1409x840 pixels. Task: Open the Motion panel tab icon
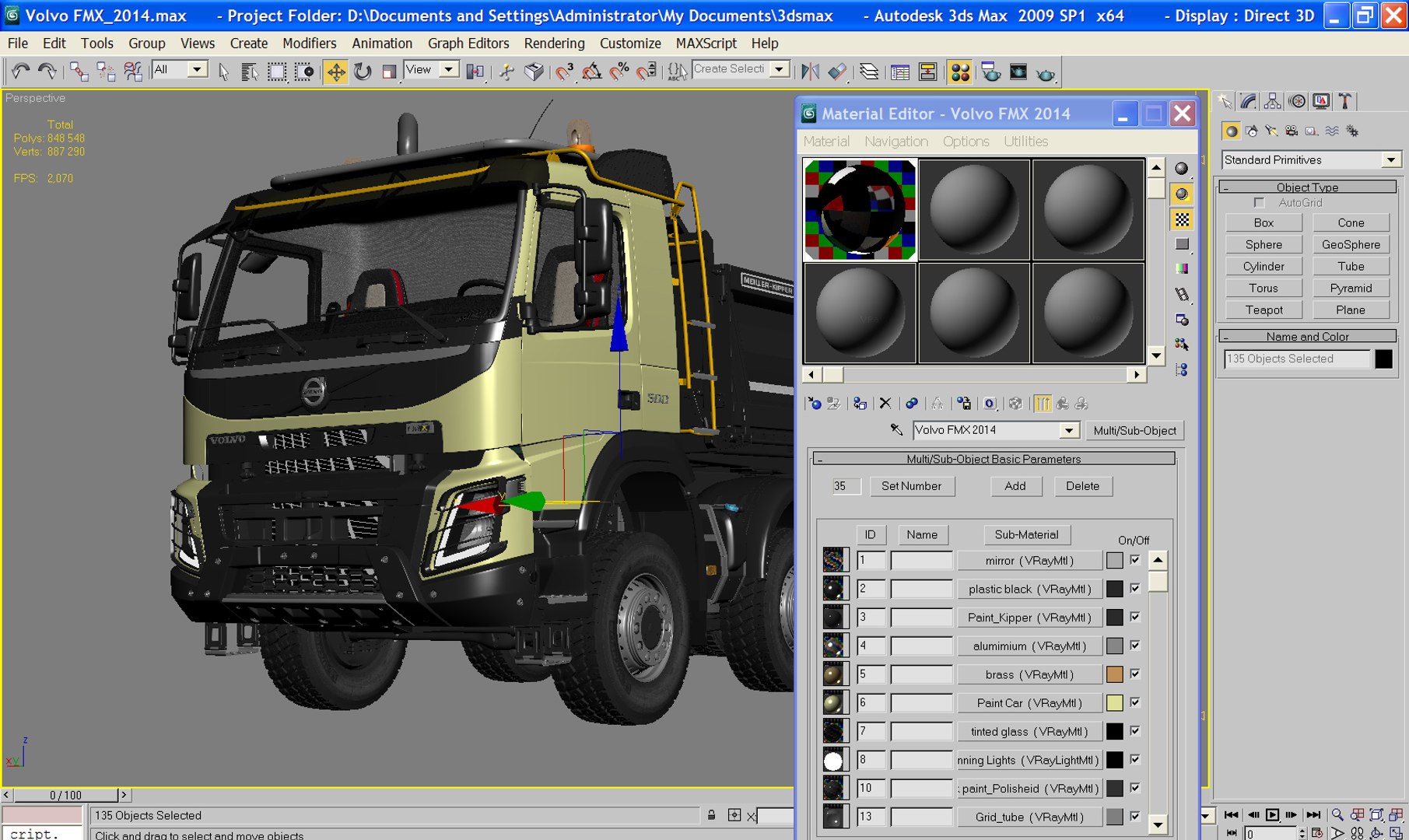(x=1297, y=101)
